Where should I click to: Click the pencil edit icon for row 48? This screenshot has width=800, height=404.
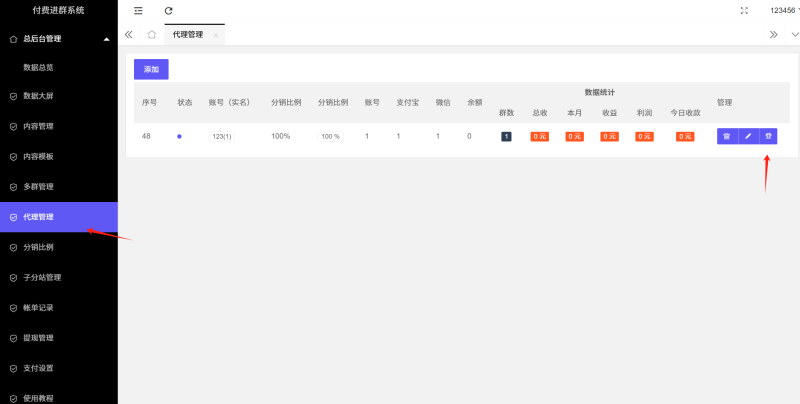[x=747, y=136]
